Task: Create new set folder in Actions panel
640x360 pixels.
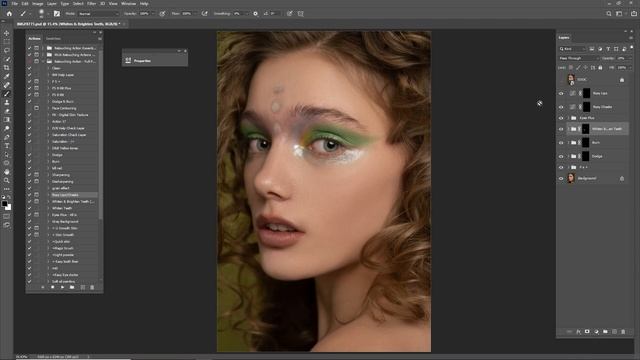Action: coord(72,287)
